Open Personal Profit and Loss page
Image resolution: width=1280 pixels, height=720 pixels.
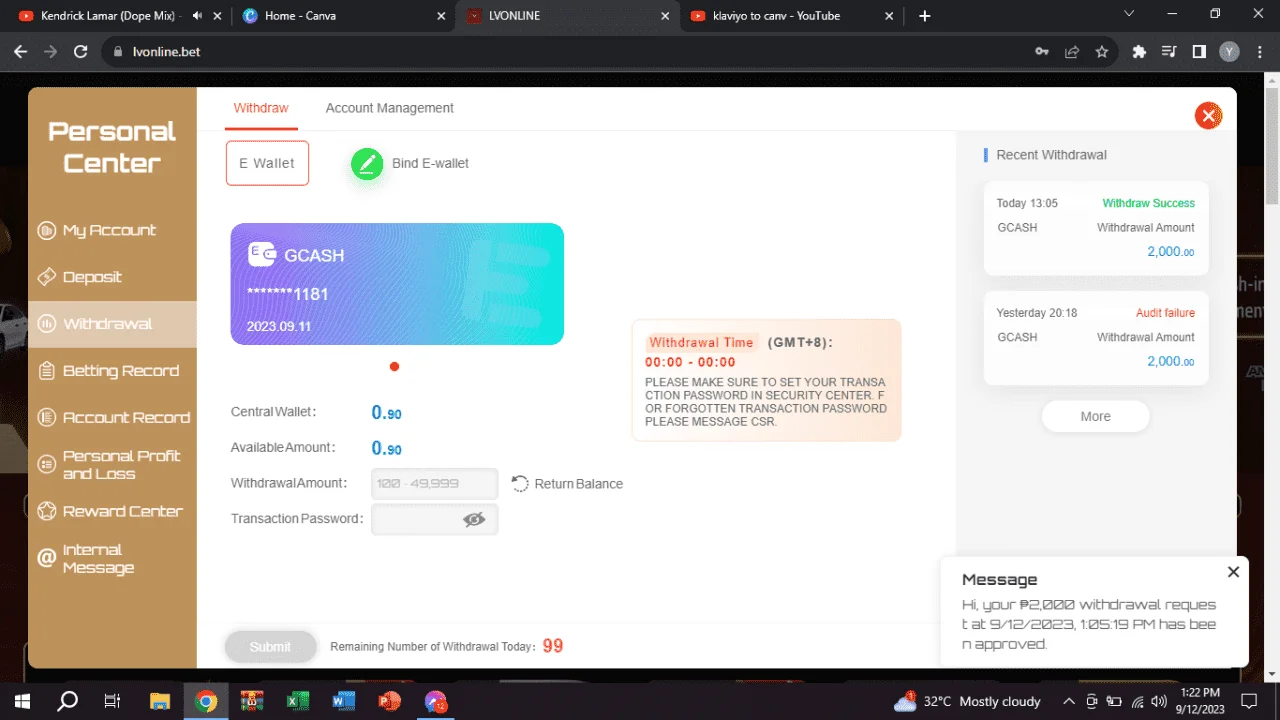click(112, 464)
